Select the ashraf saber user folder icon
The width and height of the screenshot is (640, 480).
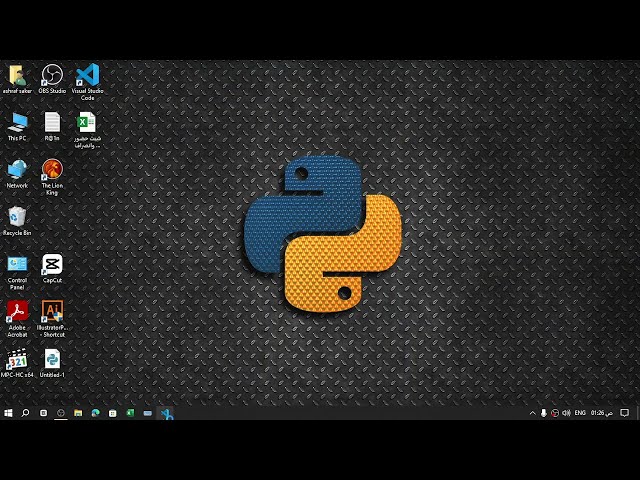point(17,79)
